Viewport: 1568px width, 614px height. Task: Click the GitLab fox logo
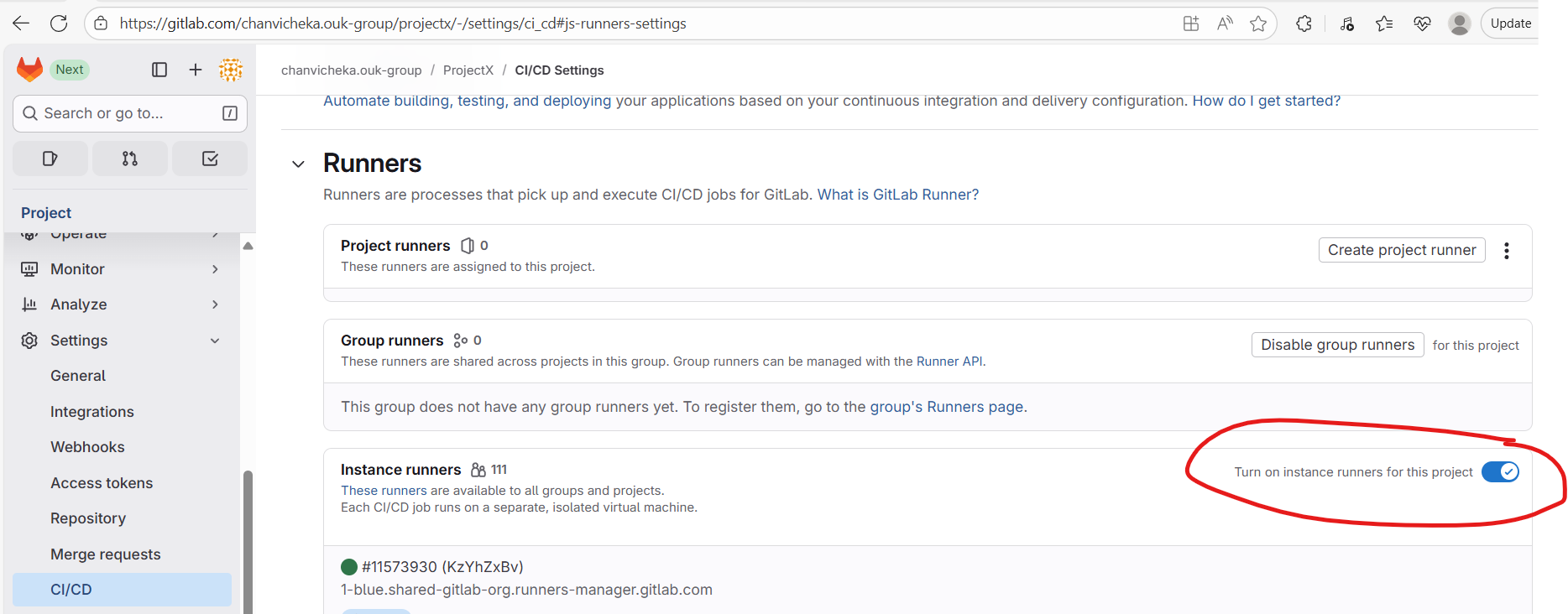(x=29, y=70)
